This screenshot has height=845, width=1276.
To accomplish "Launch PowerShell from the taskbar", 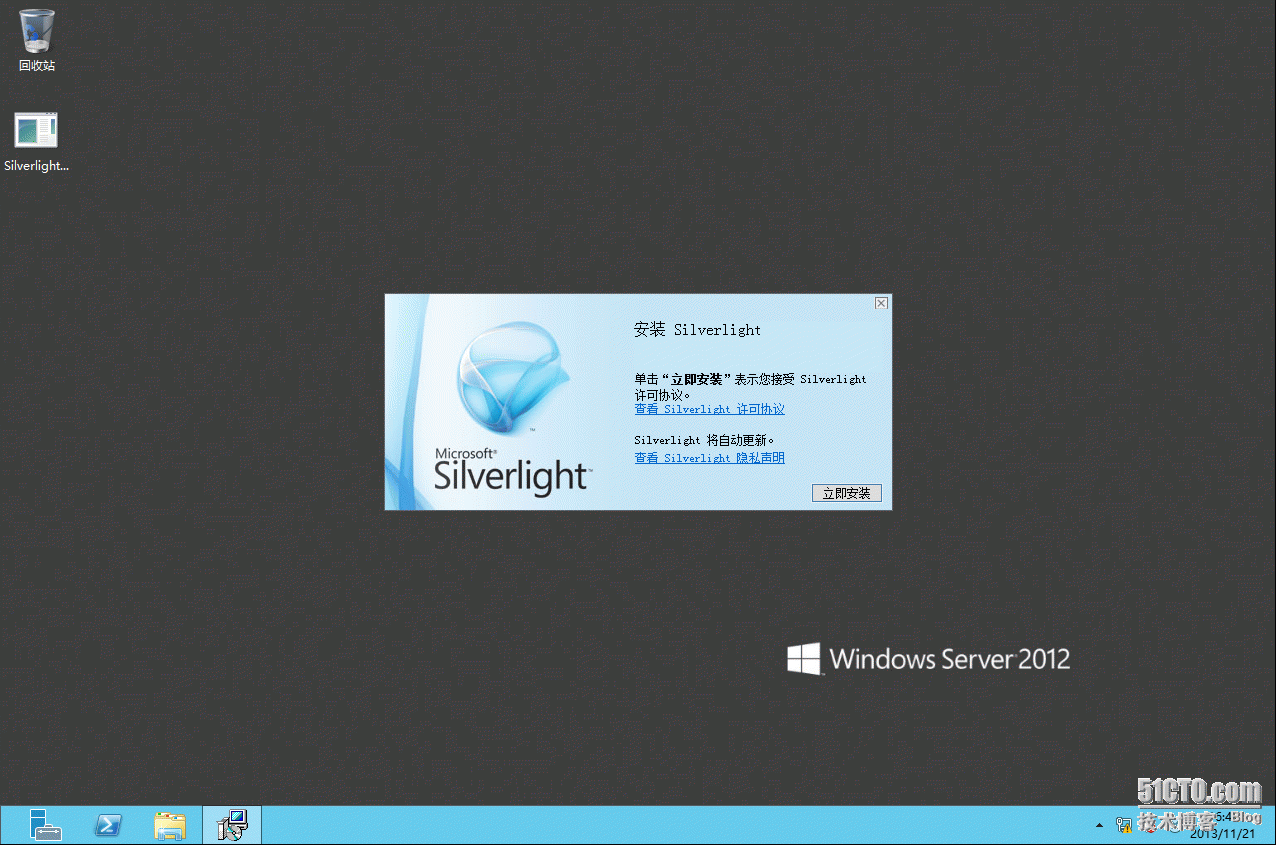I will (108, 825).
